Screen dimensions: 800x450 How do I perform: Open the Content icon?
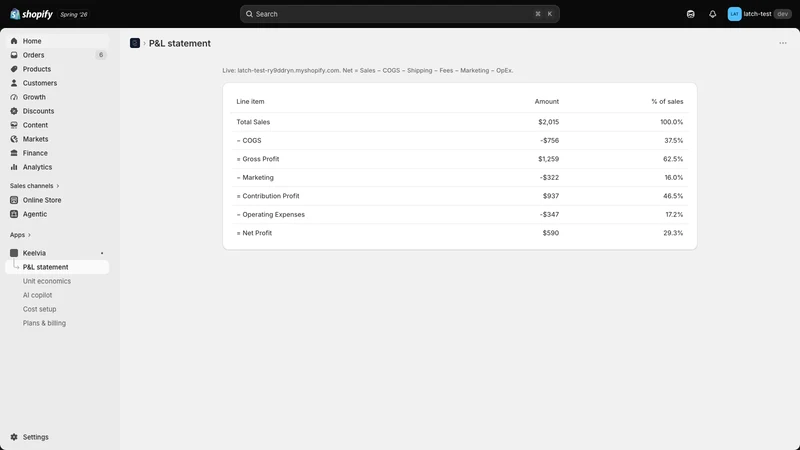click(14, 125)
